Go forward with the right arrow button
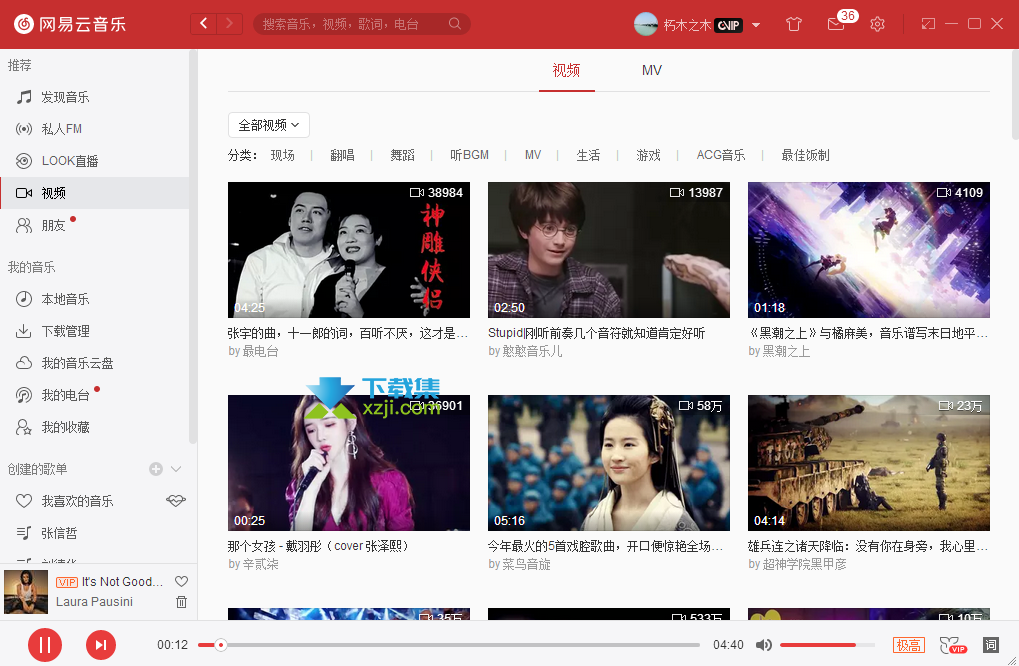Image resolution: width=1019 pixels, height=666 pixels. click(x=229, y=24)
